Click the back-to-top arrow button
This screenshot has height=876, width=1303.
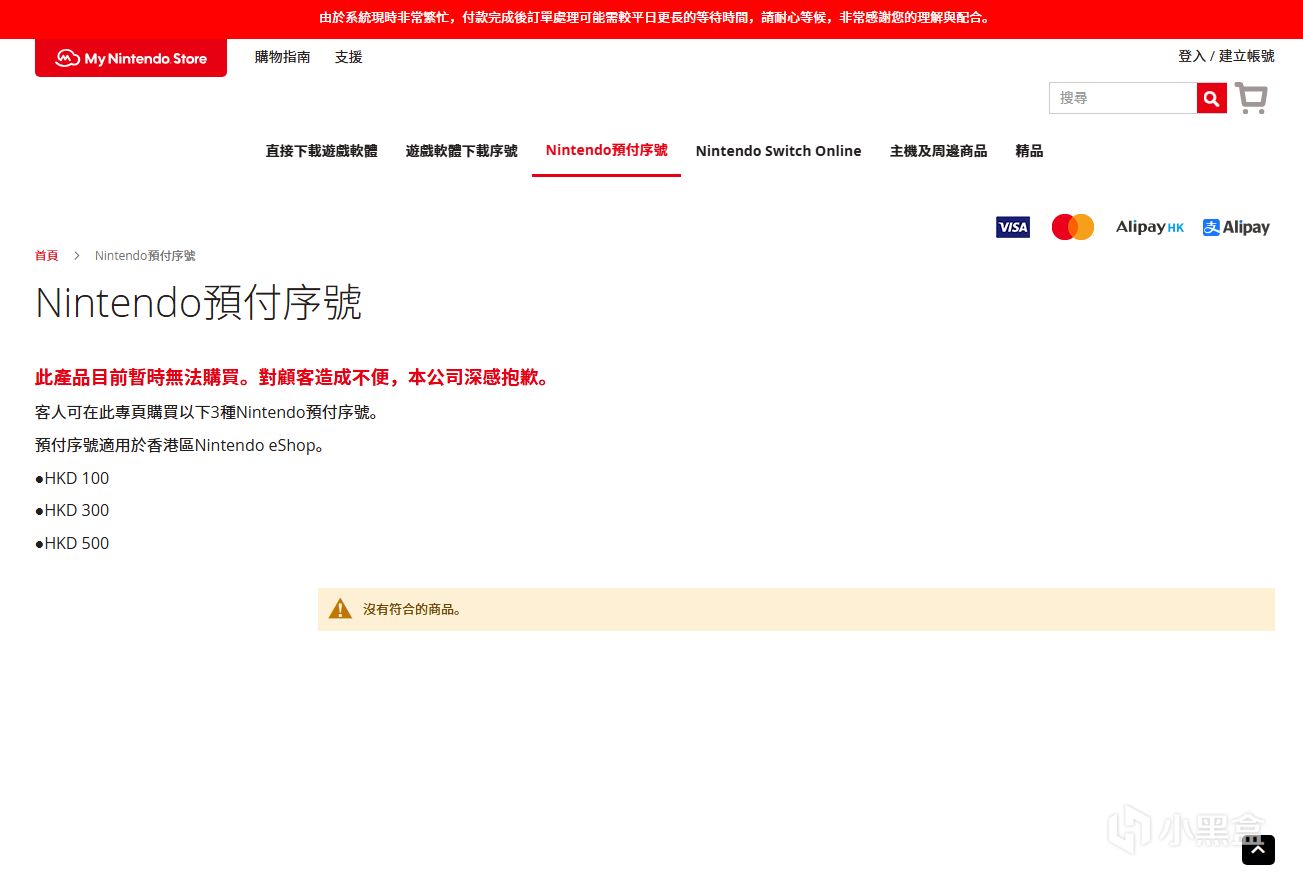(1258, 849)
